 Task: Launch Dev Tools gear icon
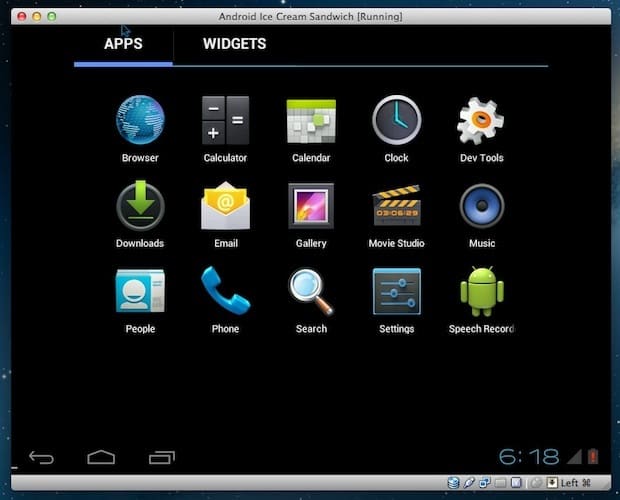click(481, 121)
